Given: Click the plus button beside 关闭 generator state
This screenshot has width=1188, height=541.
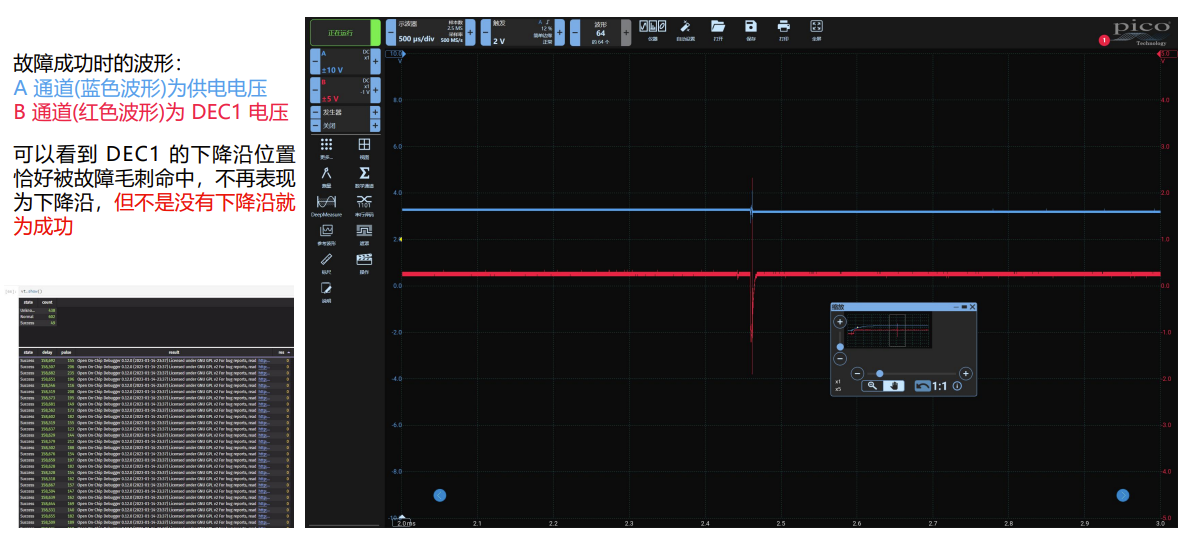Looking at the screenshot, I should pyautogui.click(x=375, y=125).
